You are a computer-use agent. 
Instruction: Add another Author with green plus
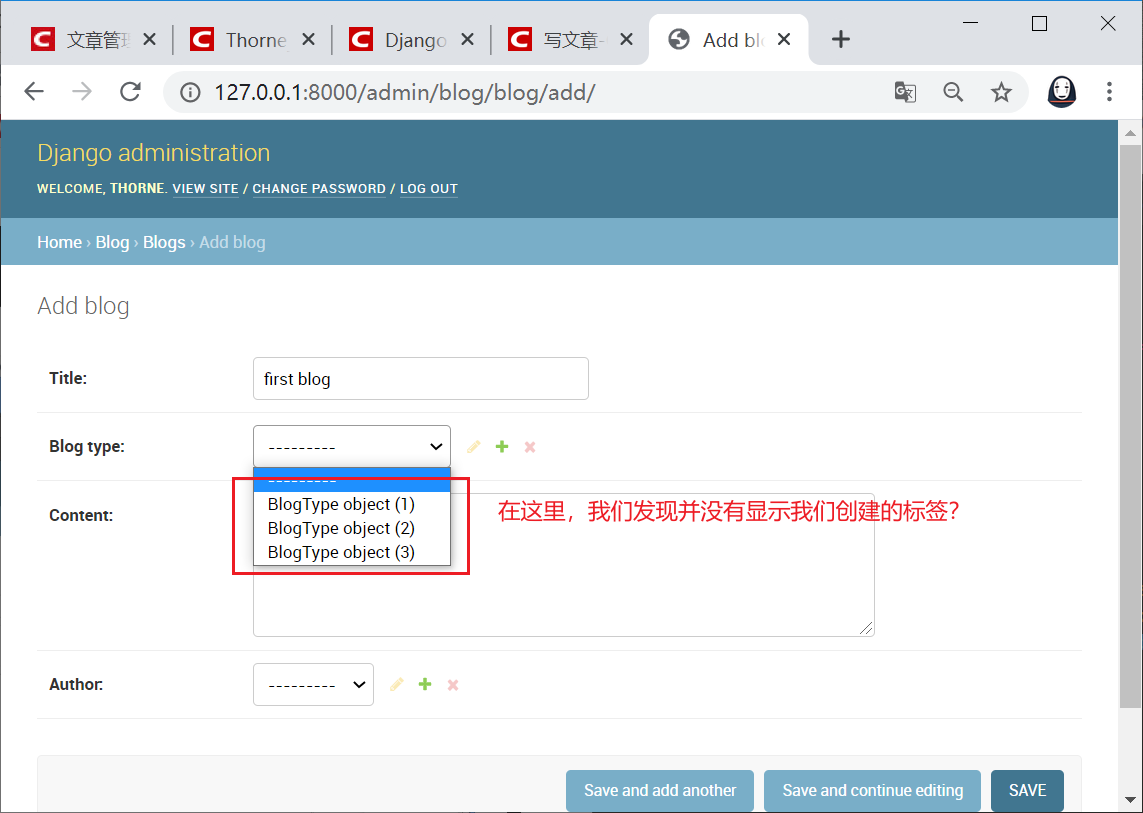click(425, 684)
